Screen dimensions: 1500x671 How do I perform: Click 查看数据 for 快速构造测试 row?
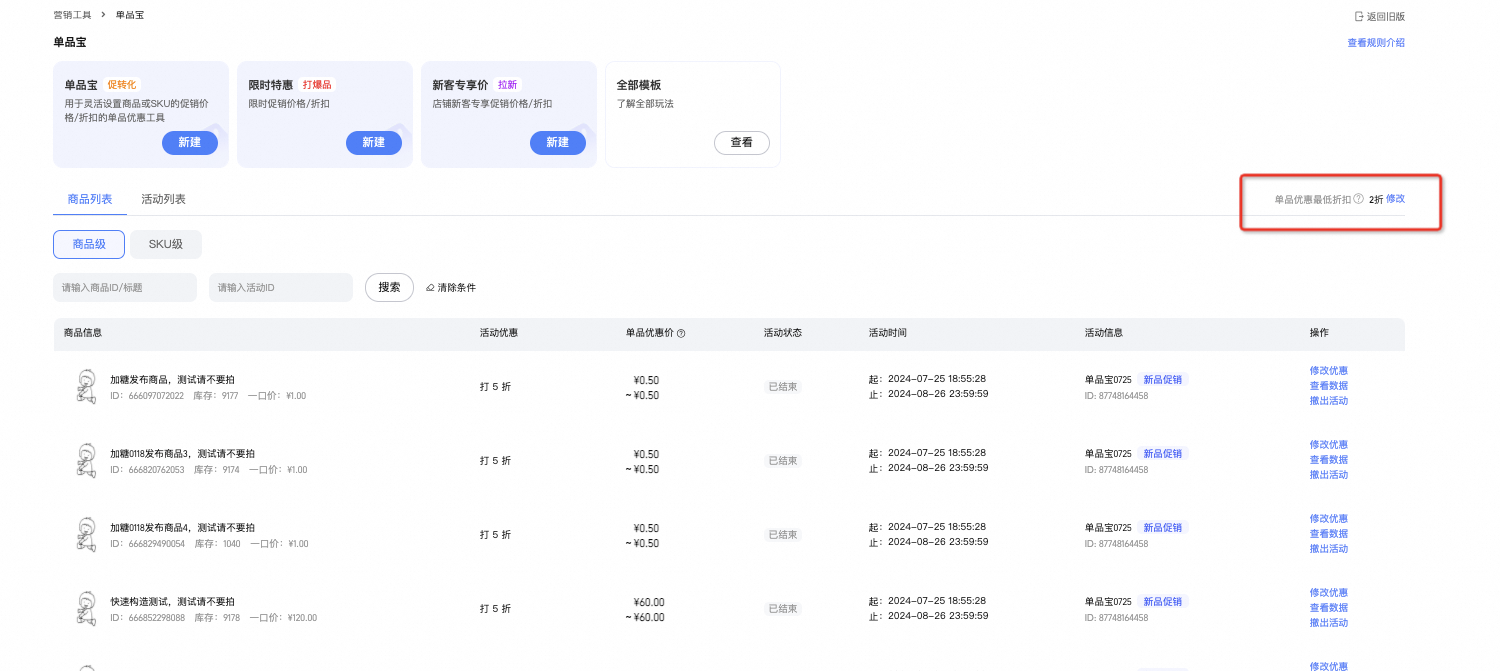1329,608
